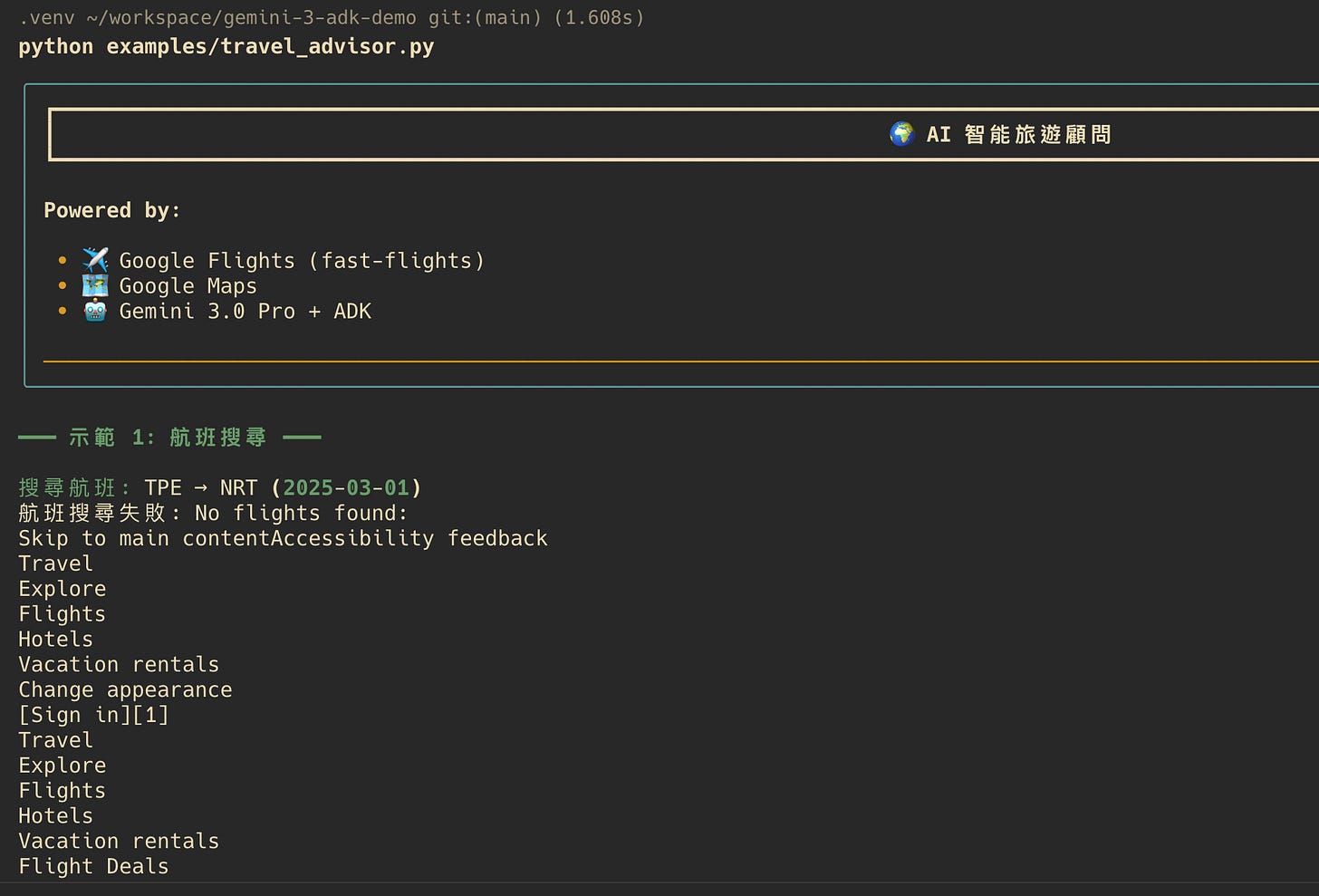Viewport: 1319px width, 896px height.
Task: Select the "Google Flights (fast-flights)" line
Action: [302, 261]
